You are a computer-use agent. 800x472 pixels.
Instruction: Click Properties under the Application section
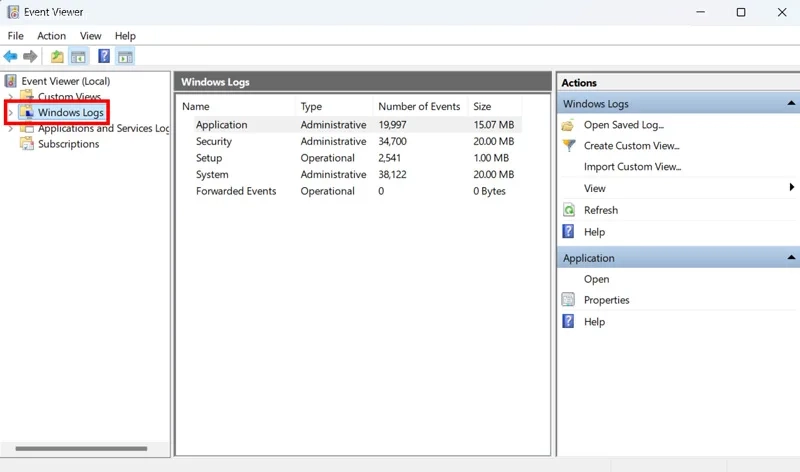pos(607,300)
